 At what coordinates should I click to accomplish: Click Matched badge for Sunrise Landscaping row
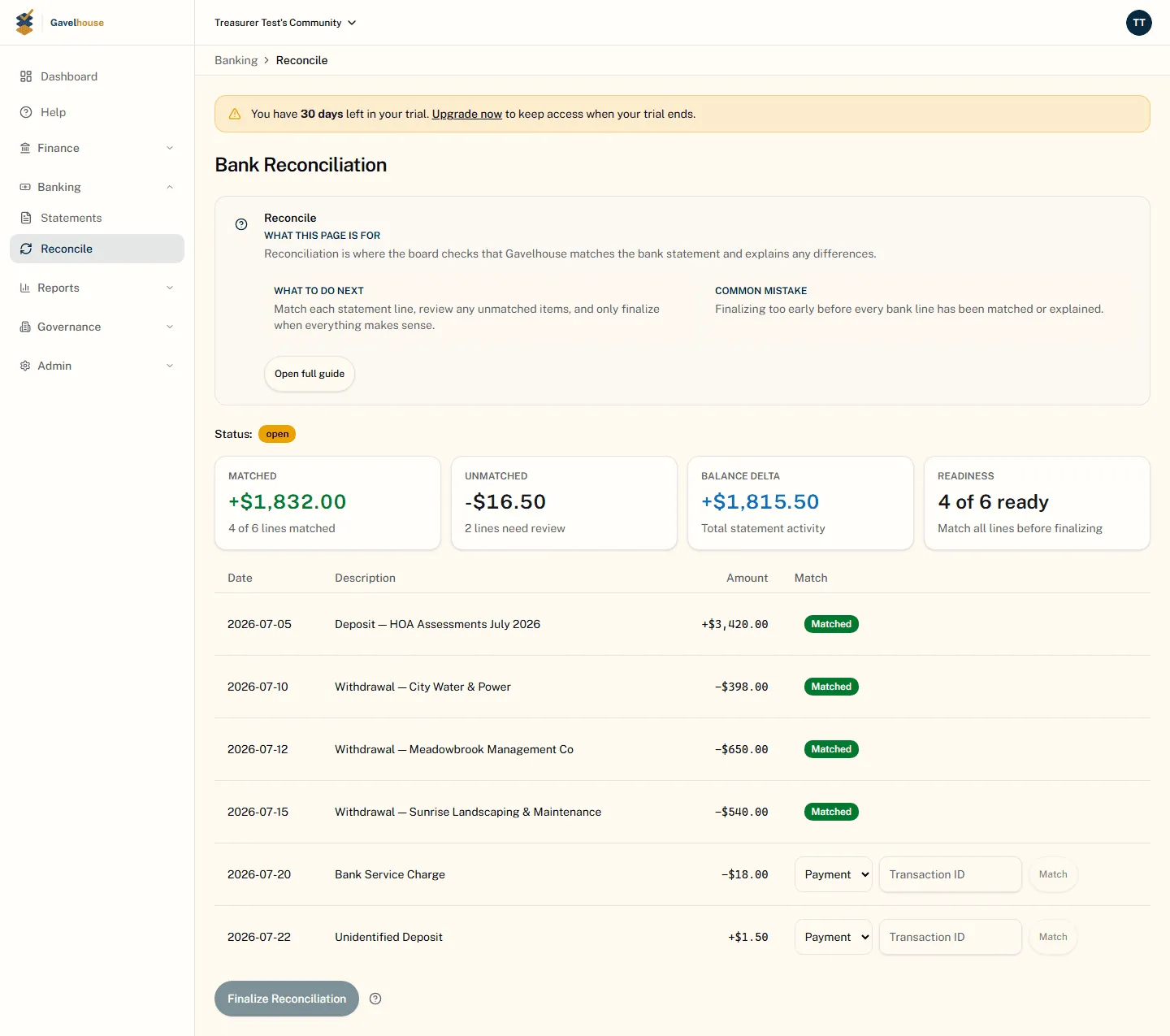coord(831,812)
